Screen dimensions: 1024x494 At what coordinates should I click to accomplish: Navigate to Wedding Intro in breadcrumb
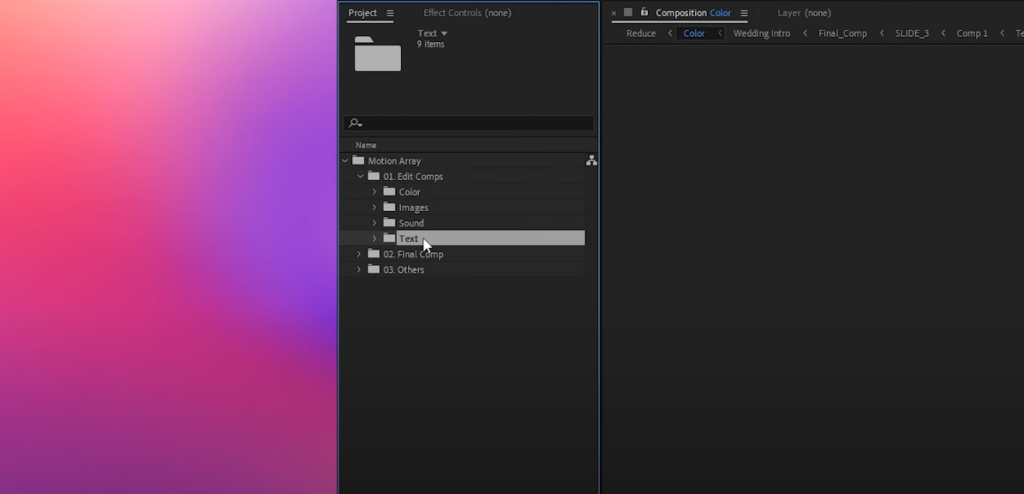(x=761, y=33)
